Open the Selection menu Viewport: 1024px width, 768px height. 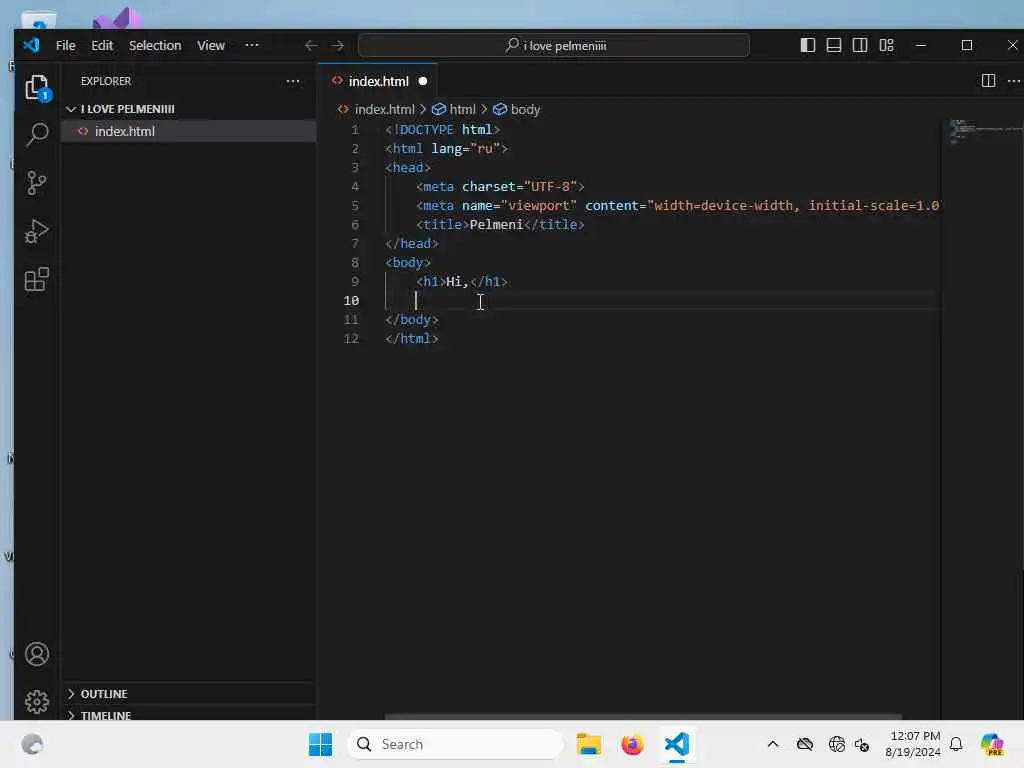155,45
